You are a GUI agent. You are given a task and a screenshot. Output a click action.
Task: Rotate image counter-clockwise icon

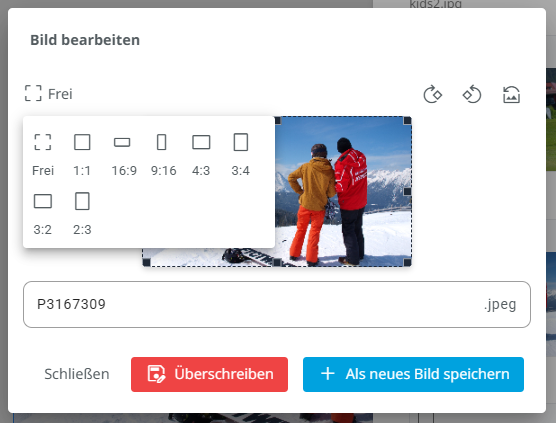[472, 95]
